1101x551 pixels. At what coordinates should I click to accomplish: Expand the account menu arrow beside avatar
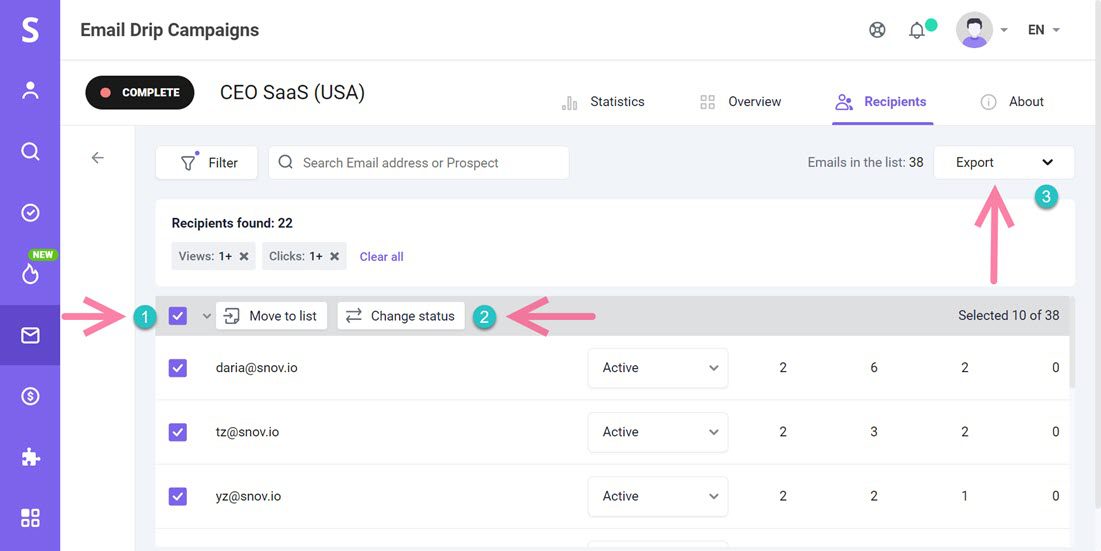1004,30
